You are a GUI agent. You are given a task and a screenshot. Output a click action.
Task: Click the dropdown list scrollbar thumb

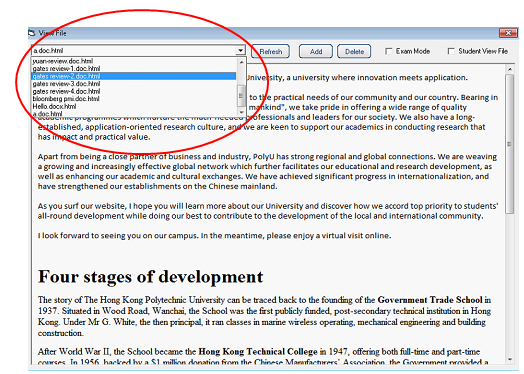click(x=241, y=96)
